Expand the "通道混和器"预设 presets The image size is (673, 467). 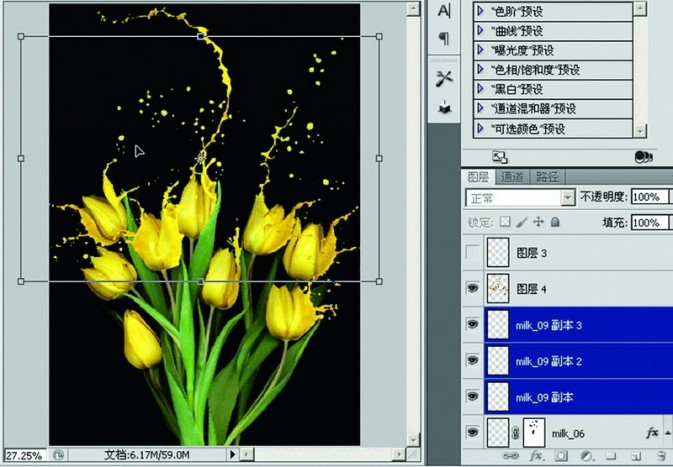[x=481, y=108]
